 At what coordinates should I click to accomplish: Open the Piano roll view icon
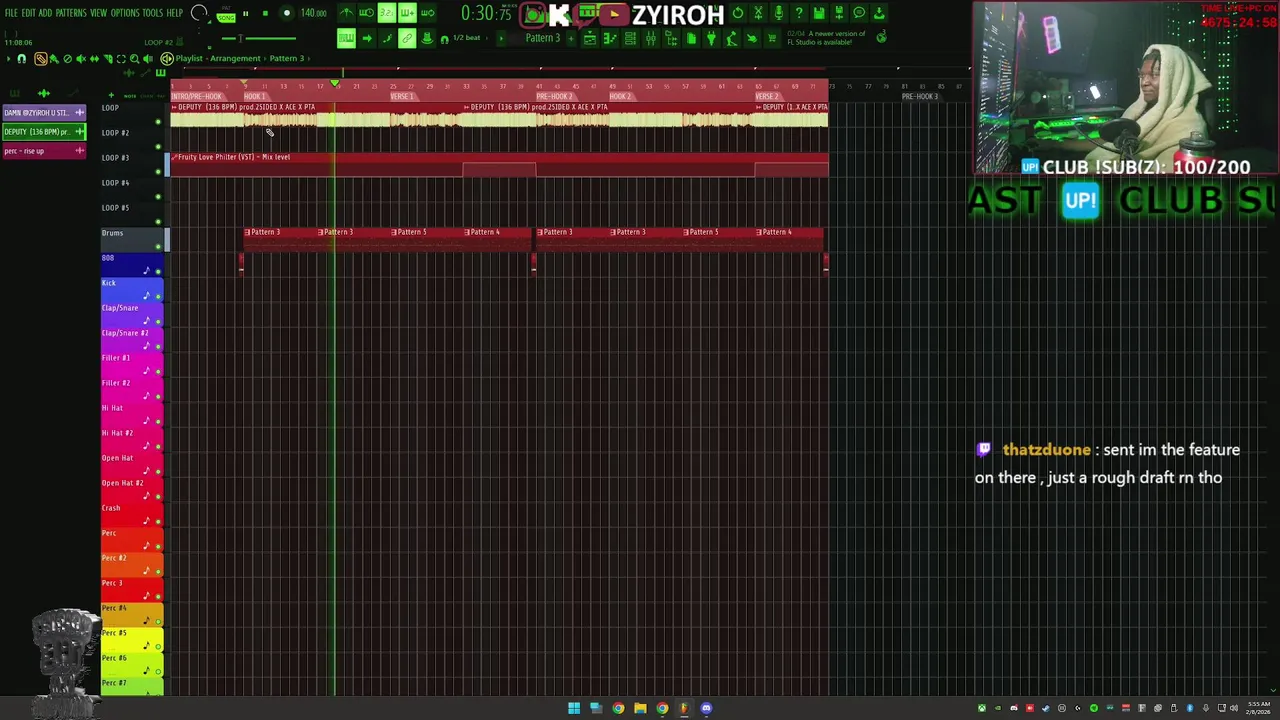click(x=609, y=38)
